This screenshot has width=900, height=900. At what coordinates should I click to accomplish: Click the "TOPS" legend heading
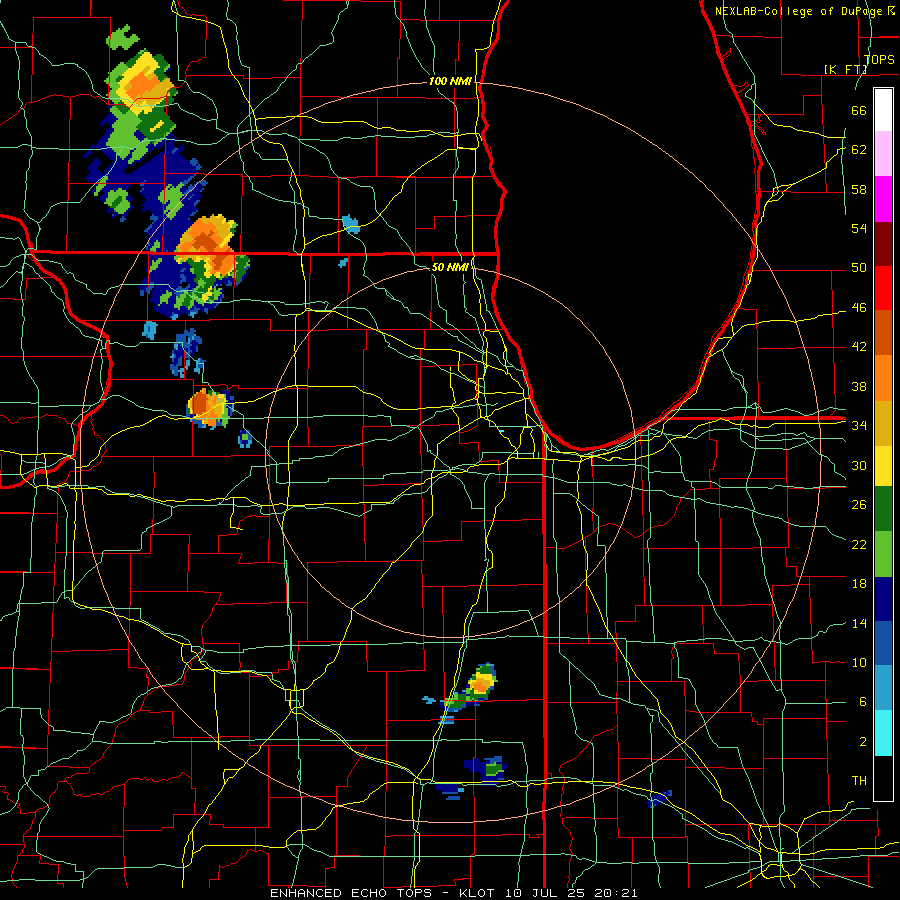pyautogui.click(x=879, y=60)
